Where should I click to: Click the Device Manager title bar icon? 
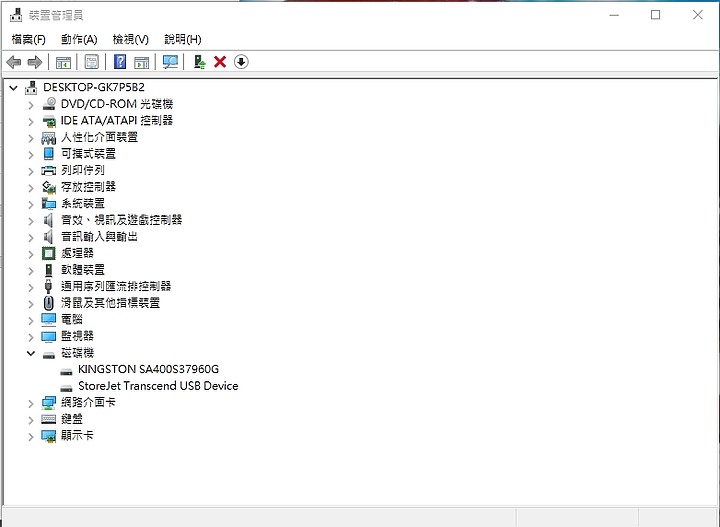pyautogui.click(x=16, y=15)
